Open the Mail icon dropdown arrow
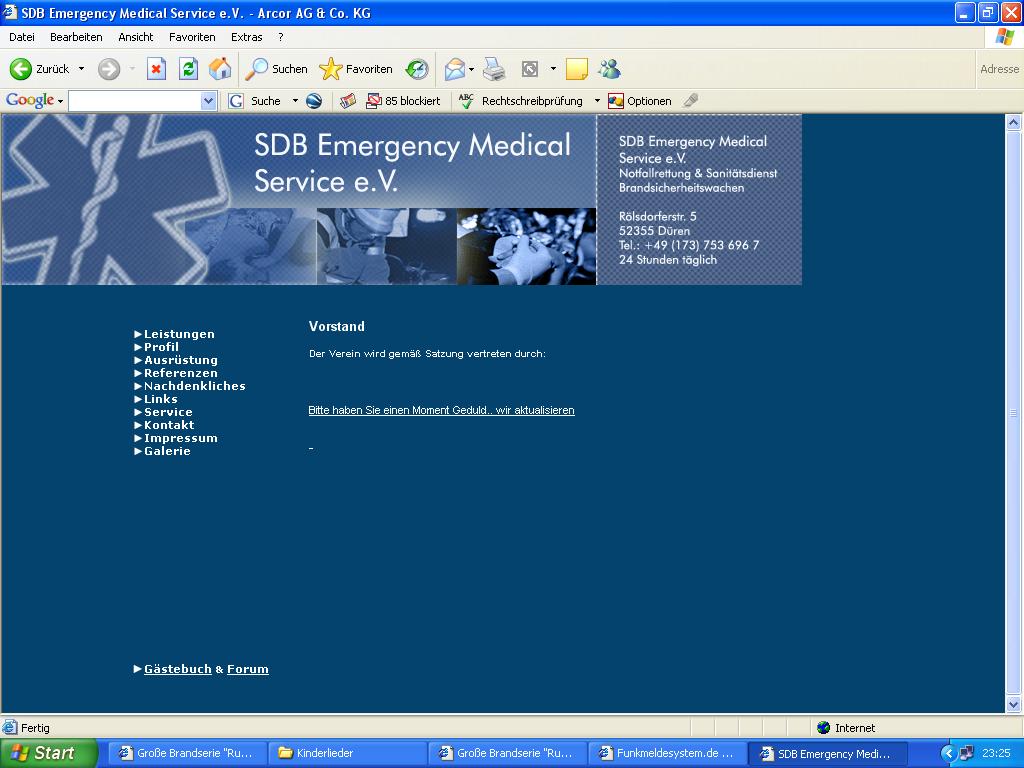The image size is (1024, 768). point(472,69)
